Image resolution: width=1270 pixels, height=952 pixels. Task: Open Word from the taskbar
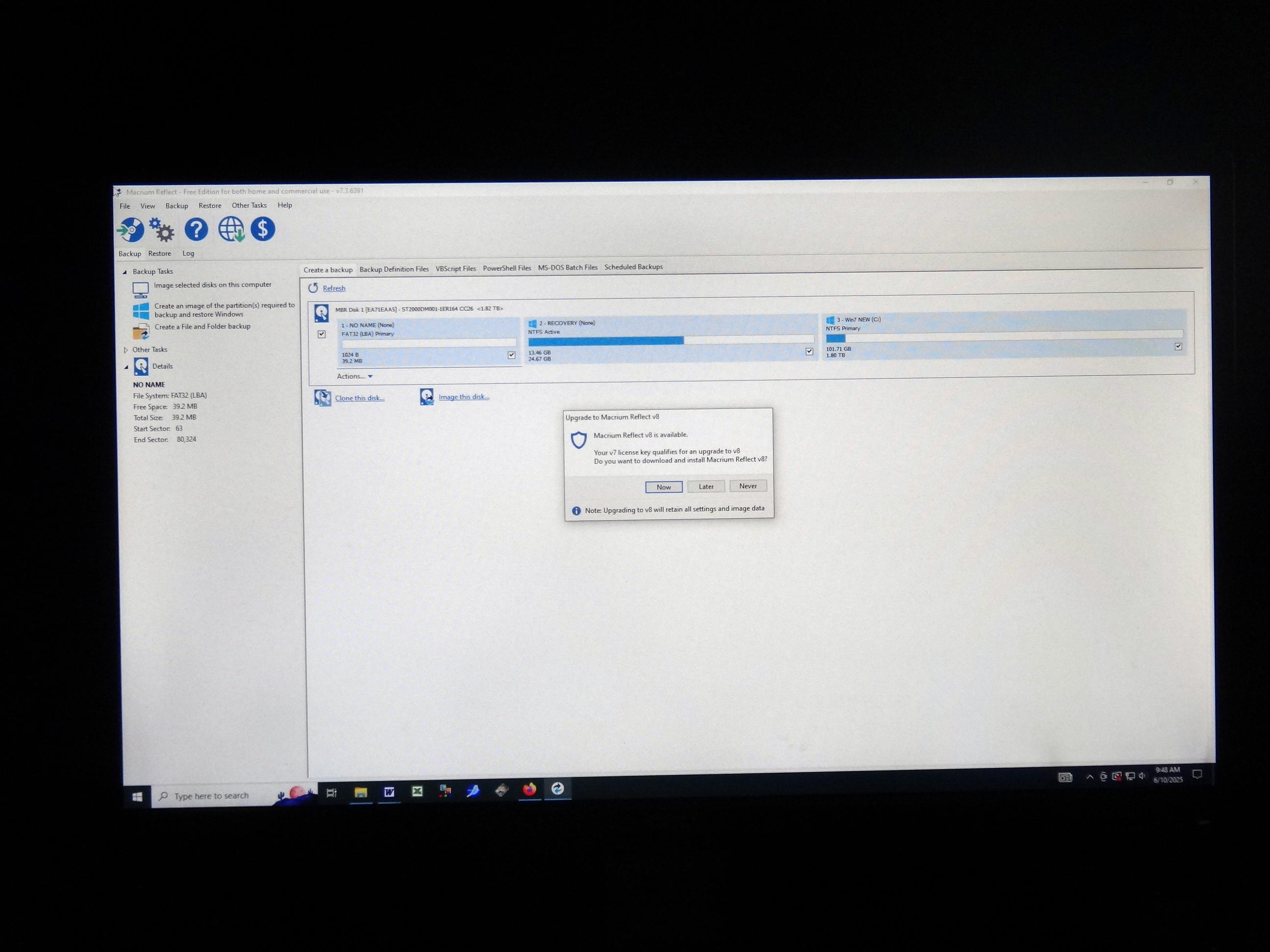[389, 792]
